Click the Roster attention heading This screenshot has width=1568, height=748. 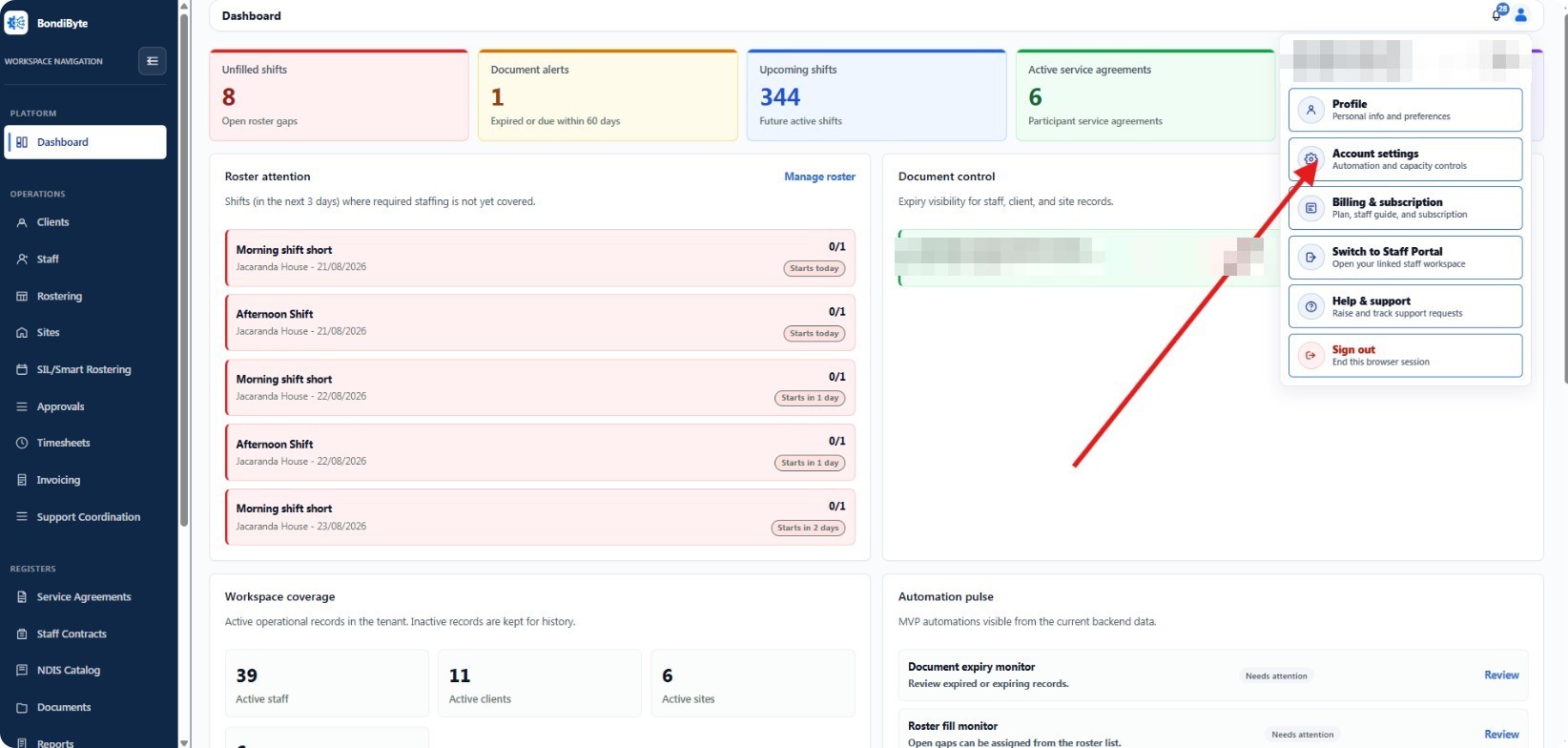click(267, 177)
